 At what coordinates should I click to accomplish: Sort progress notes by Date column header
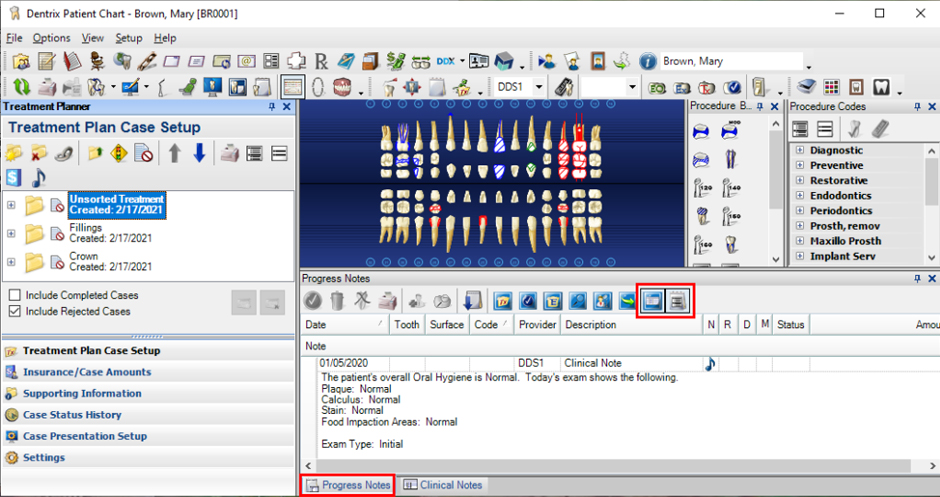click(x=345, y=324)
